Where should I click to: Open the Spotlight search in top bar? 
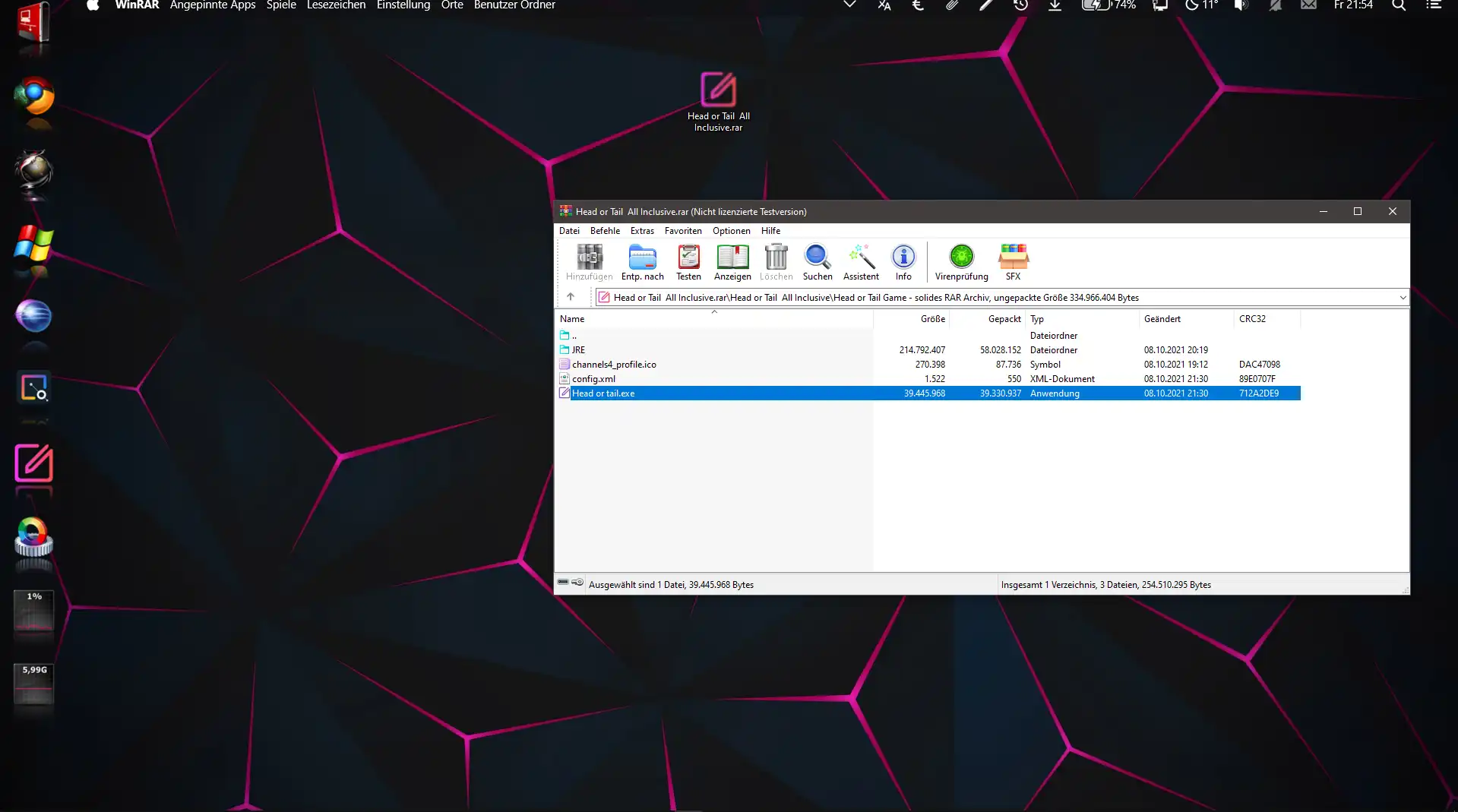tap(1398, 5)
